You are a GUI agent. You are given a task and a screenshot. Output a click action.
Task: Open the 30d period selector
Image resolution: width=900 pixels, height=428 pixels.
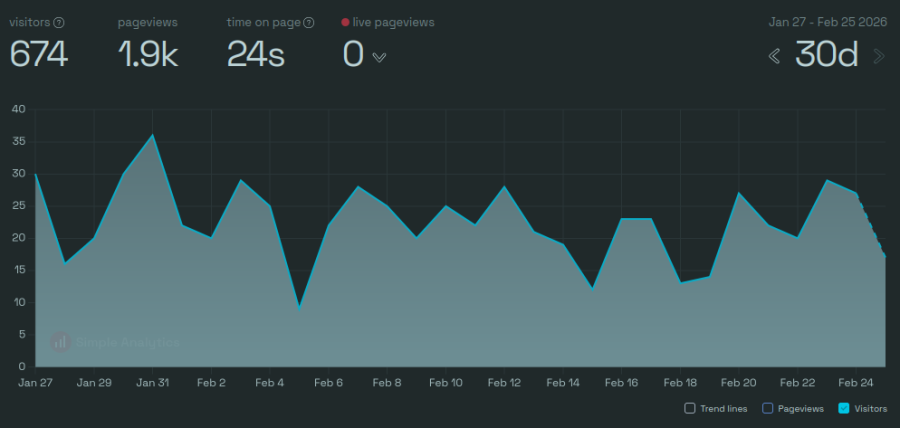827,56
